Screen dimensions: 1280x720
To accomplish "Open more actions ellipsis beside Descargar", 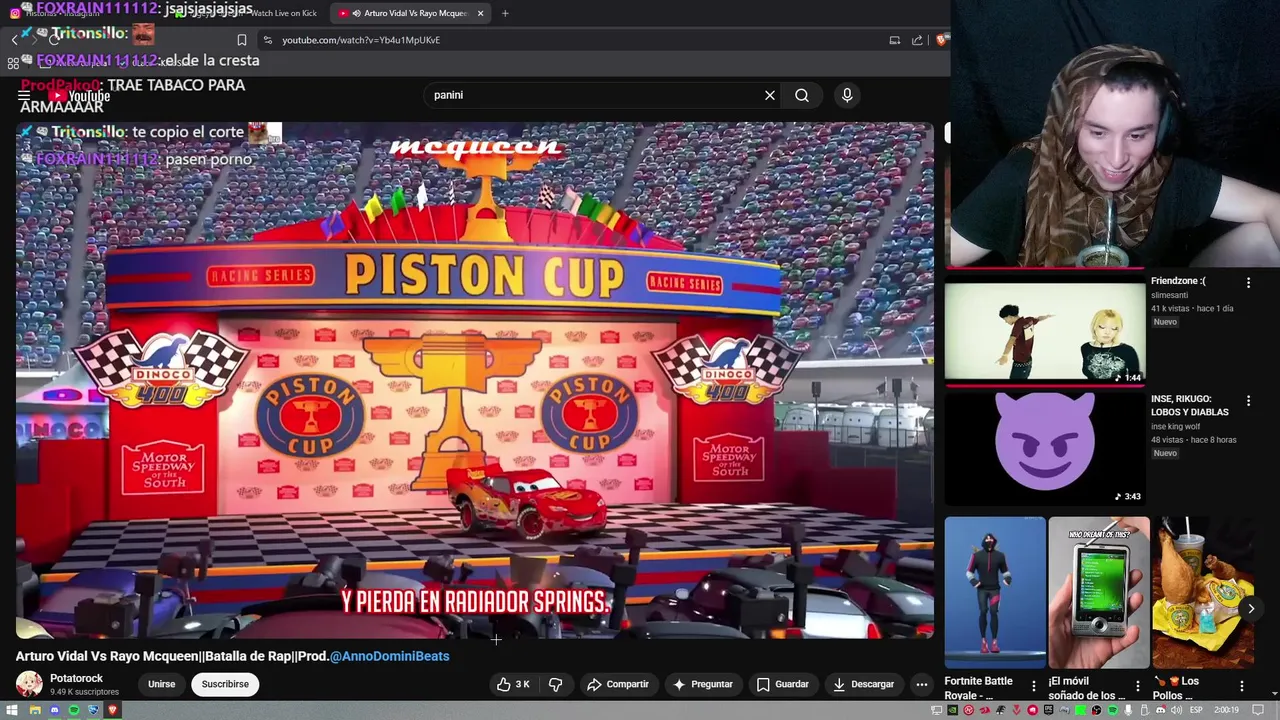I will [922, 684].
